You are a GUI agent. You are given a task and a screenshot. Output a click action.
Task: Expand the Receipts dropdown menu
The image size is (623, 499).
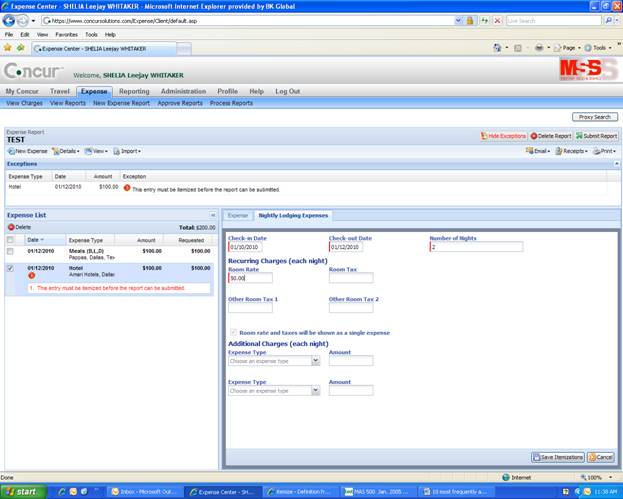tap(574, 151)
